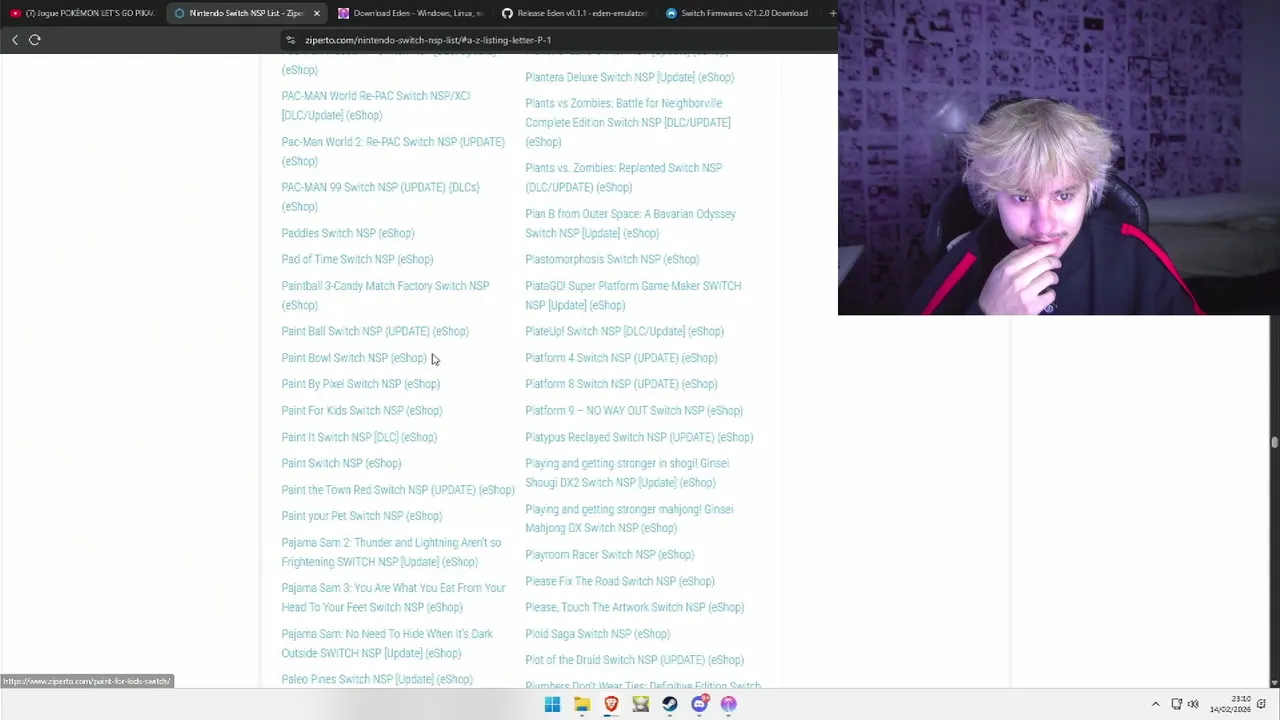
Task: Close the Nintendo Switch NSP List tab
Action: (x=316, y=13)
